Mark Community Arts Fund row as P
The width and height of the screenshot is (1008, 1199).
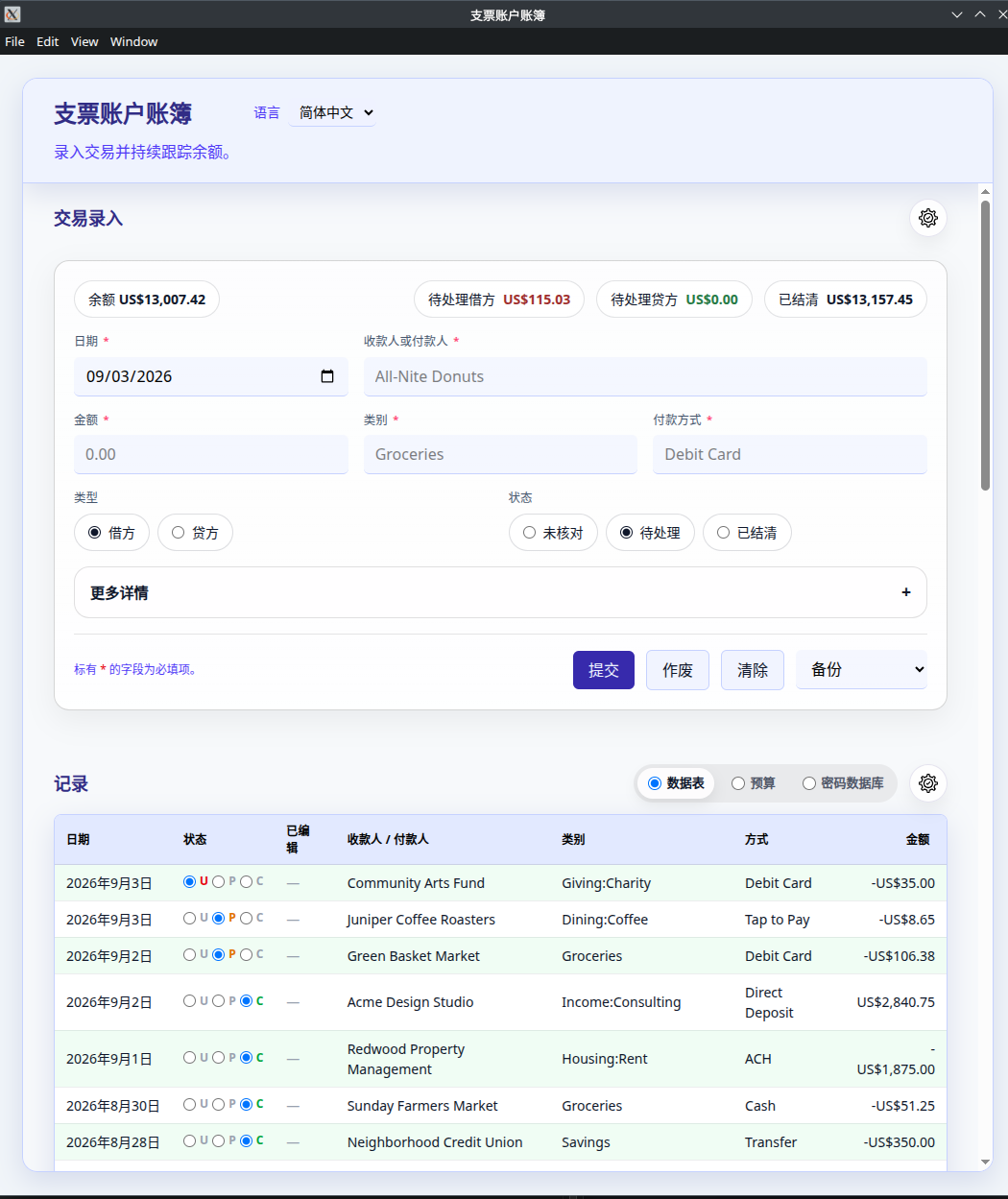coord(219,881)
